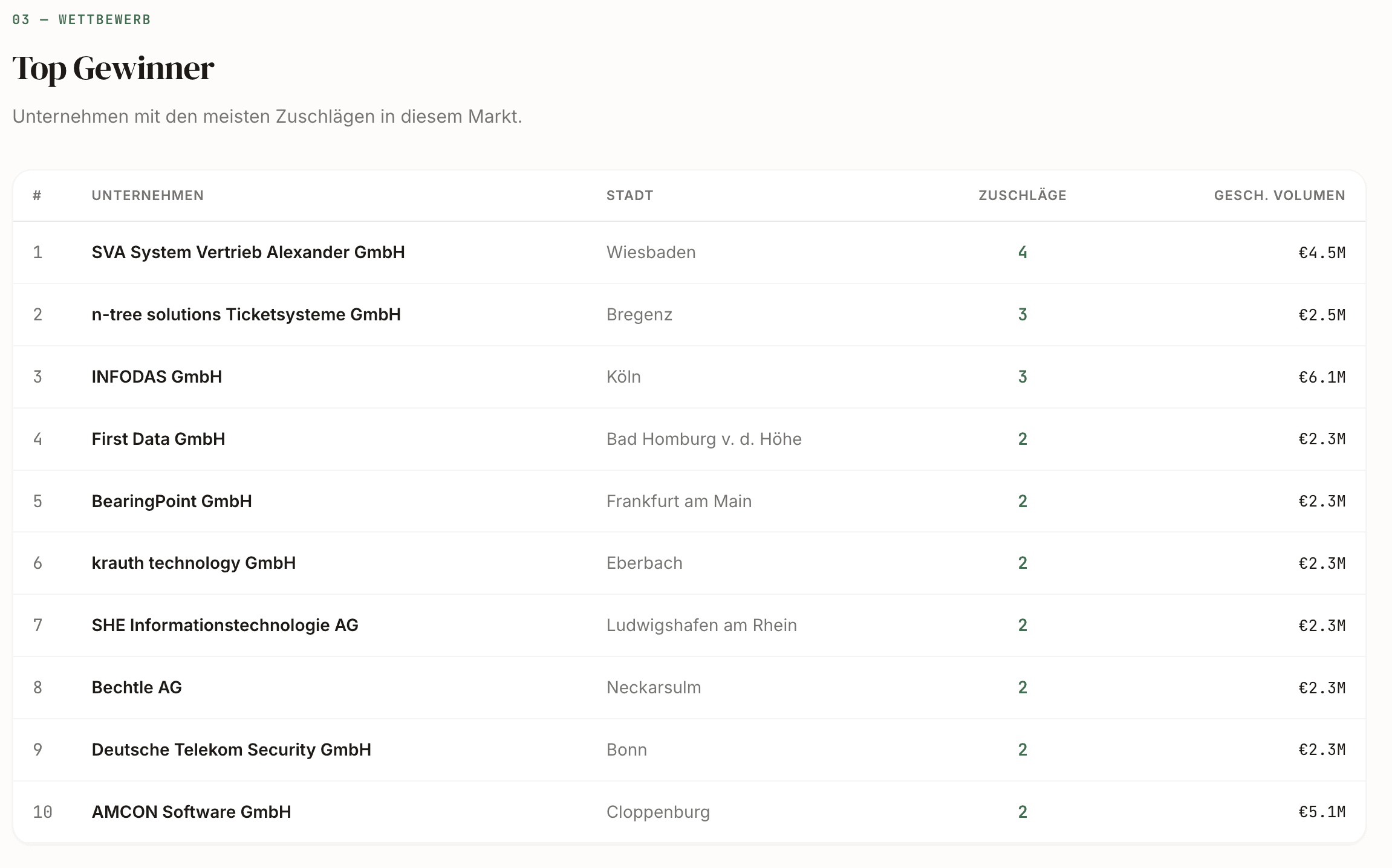Click the Zuschläge column header
Viewport: 1392px width, 868px height.
[x=1022, y=195]
